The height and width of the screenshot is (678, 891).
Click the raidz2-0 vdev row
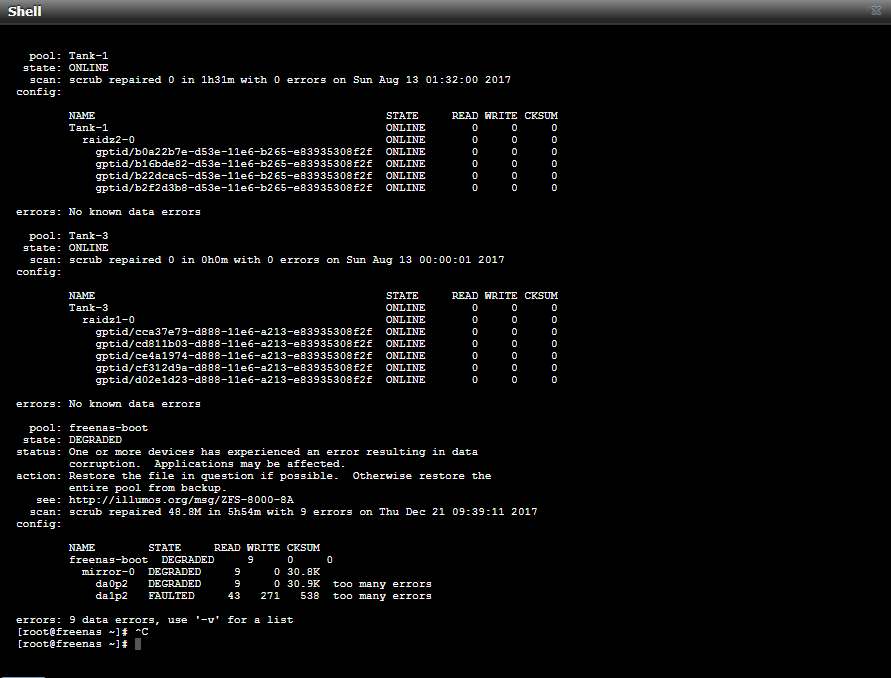319,140
